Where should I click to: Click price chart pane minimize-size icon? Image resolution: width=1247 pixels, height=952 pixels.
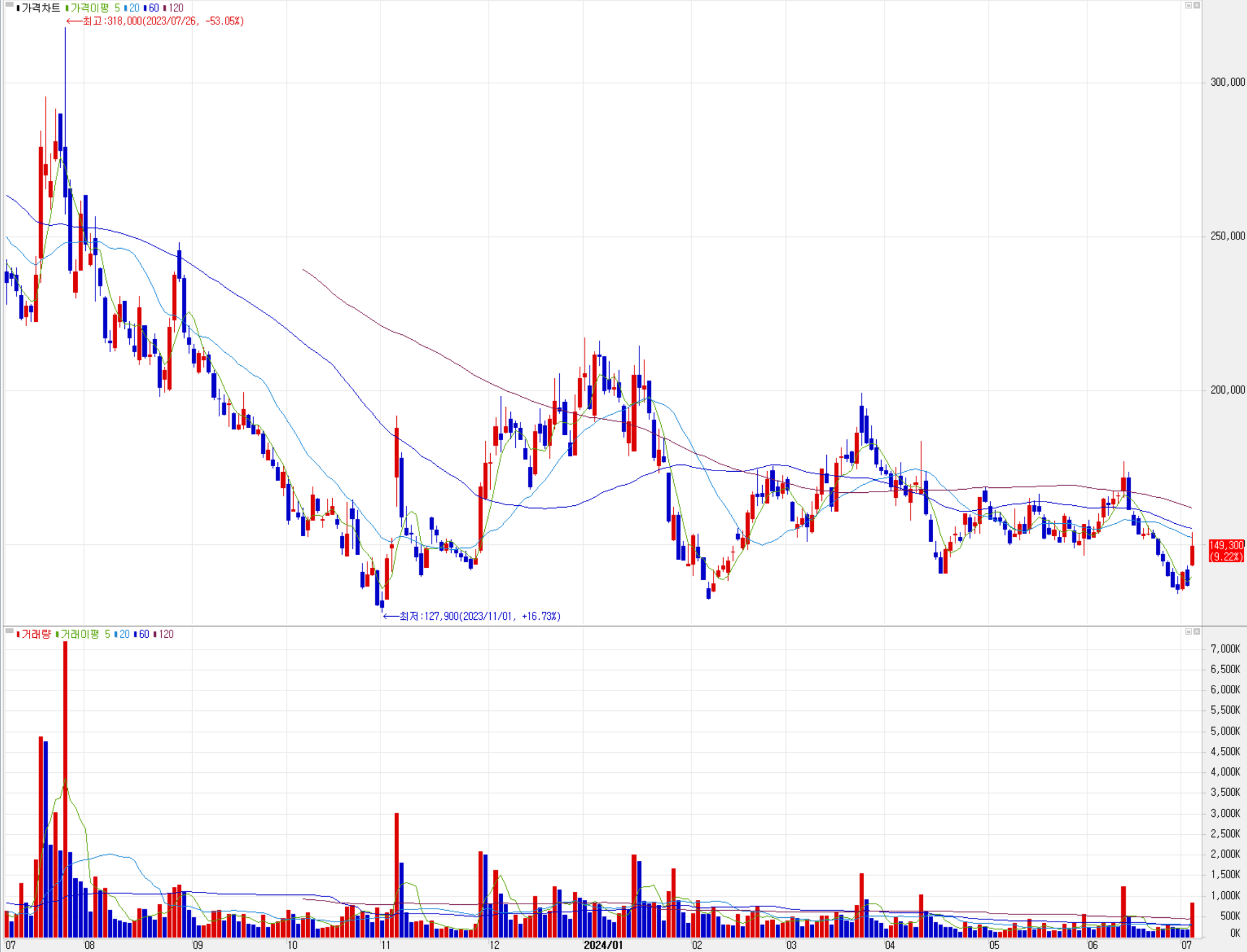click(x=1188, y=5)
